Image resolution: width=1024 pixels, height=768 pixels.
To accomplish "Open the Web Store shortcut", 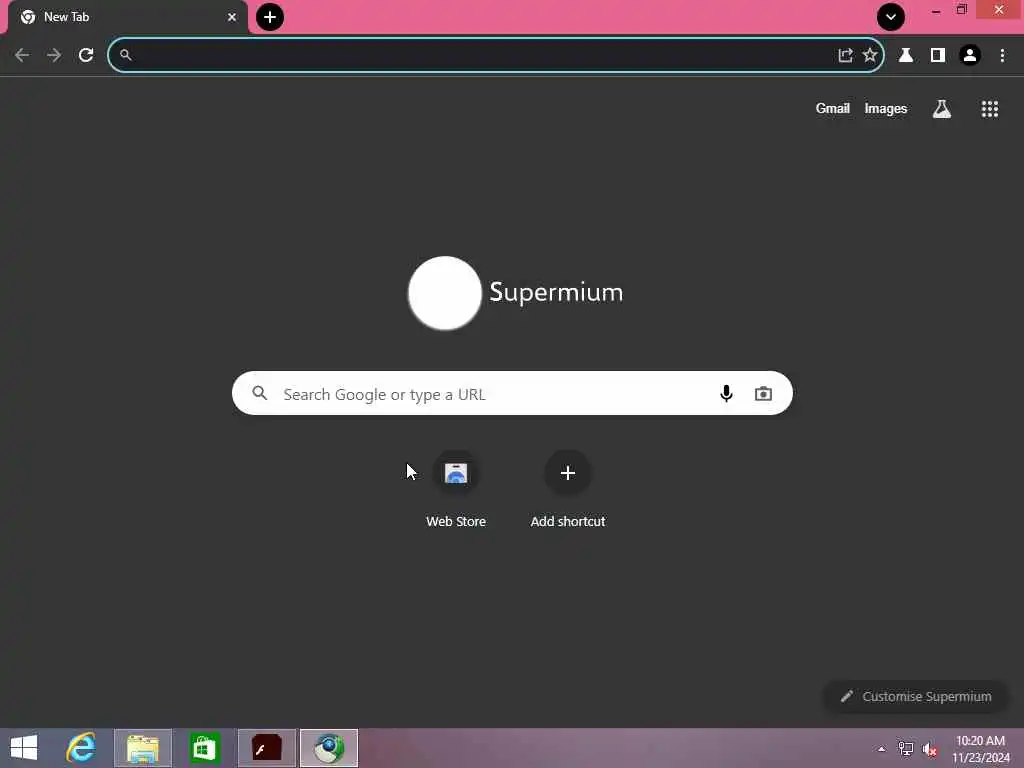I will coord(456,490).
